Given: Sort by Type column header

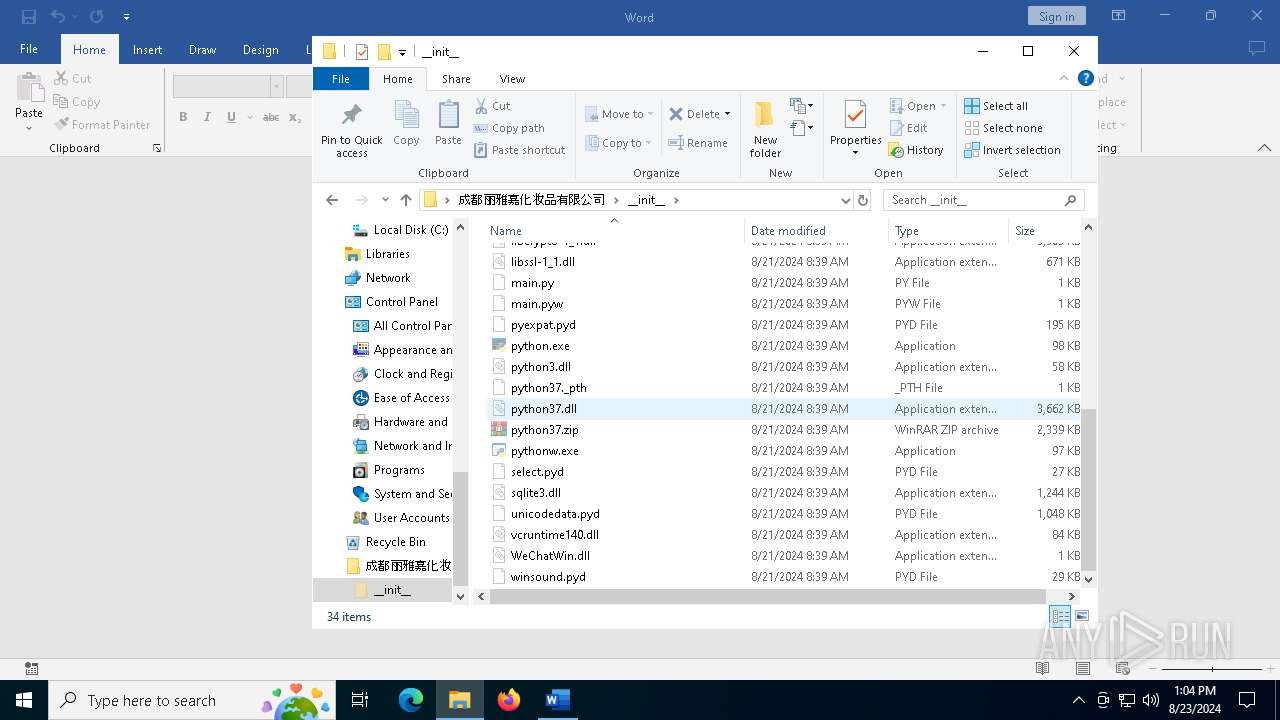Looking at the screenshot, I should [x=947, y=231].
